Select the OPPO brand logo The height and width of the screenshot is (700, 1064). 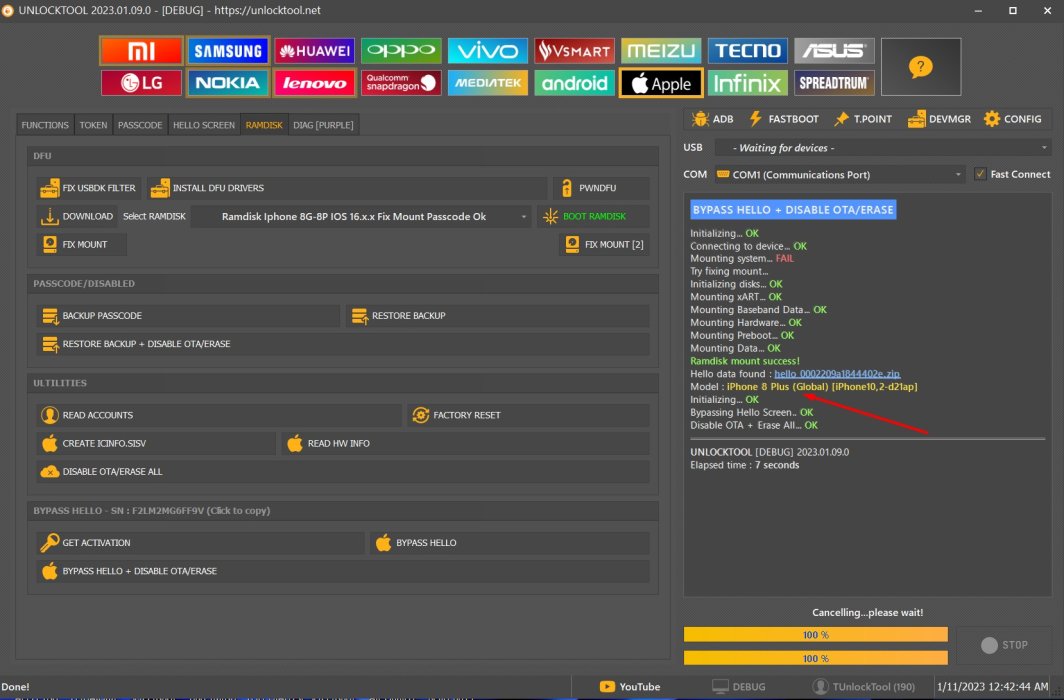tap(401, 51)
